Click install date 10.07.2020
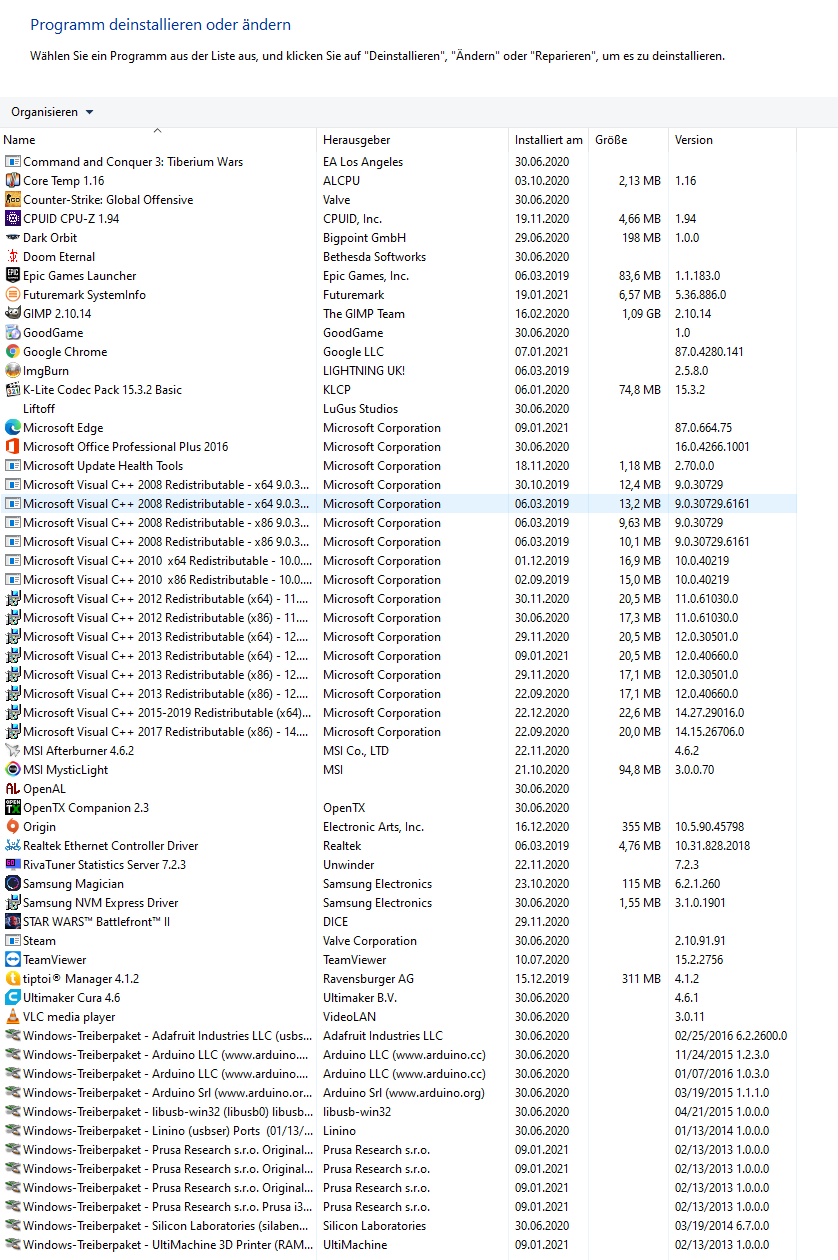 click(542, 960)
